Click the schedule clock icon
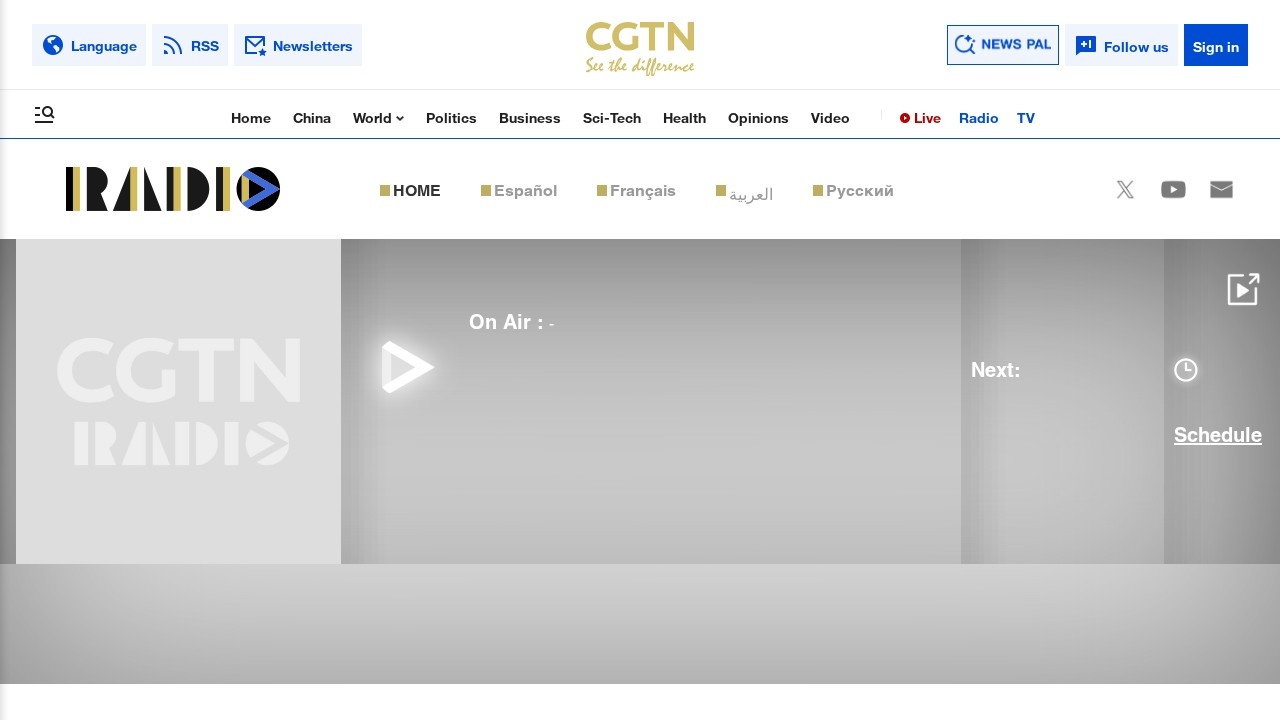Viewport: 1280px width, 720px height. point(1185,370)
